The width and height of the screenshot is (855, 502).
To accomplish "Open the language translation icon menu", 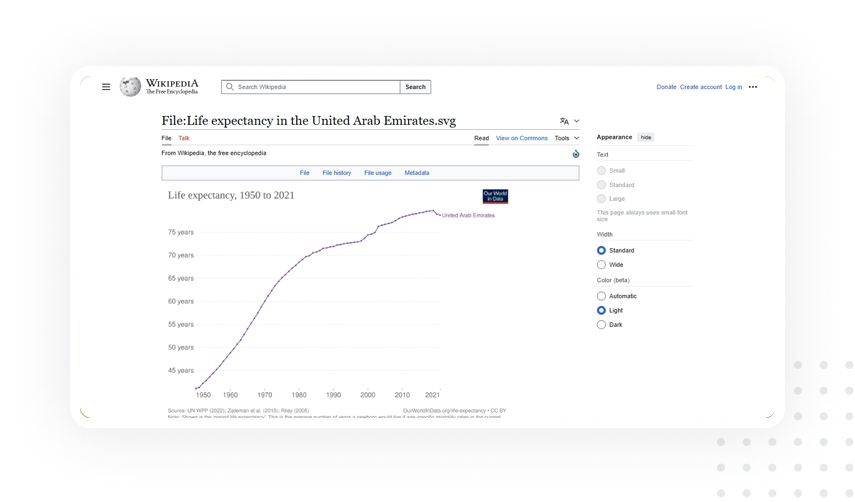I will [567, 121].
